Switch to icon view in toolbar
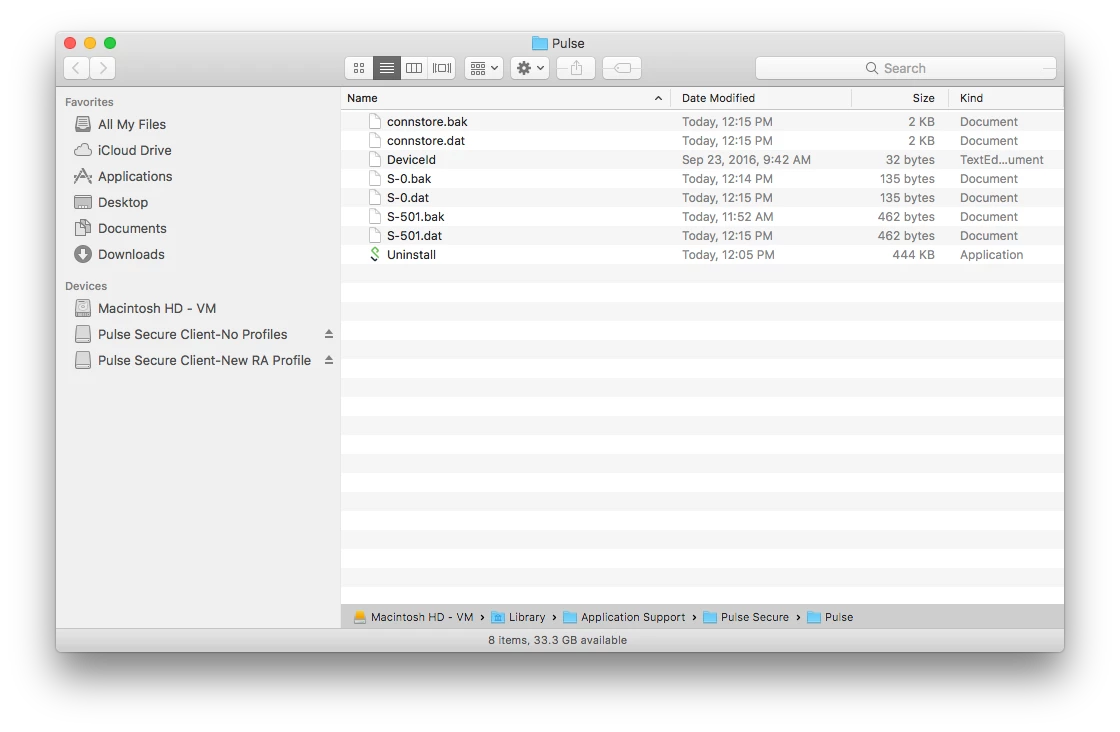The image size is (1120, 732). 359,68
